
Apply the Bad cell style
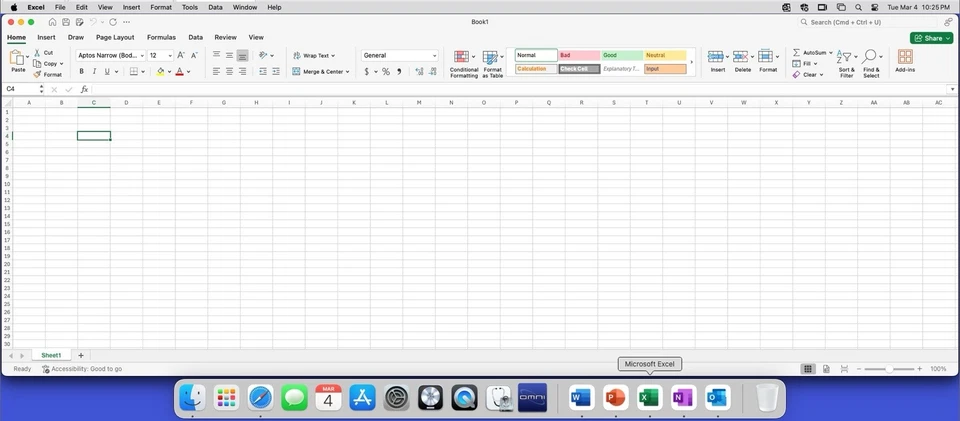coord(579,55)
